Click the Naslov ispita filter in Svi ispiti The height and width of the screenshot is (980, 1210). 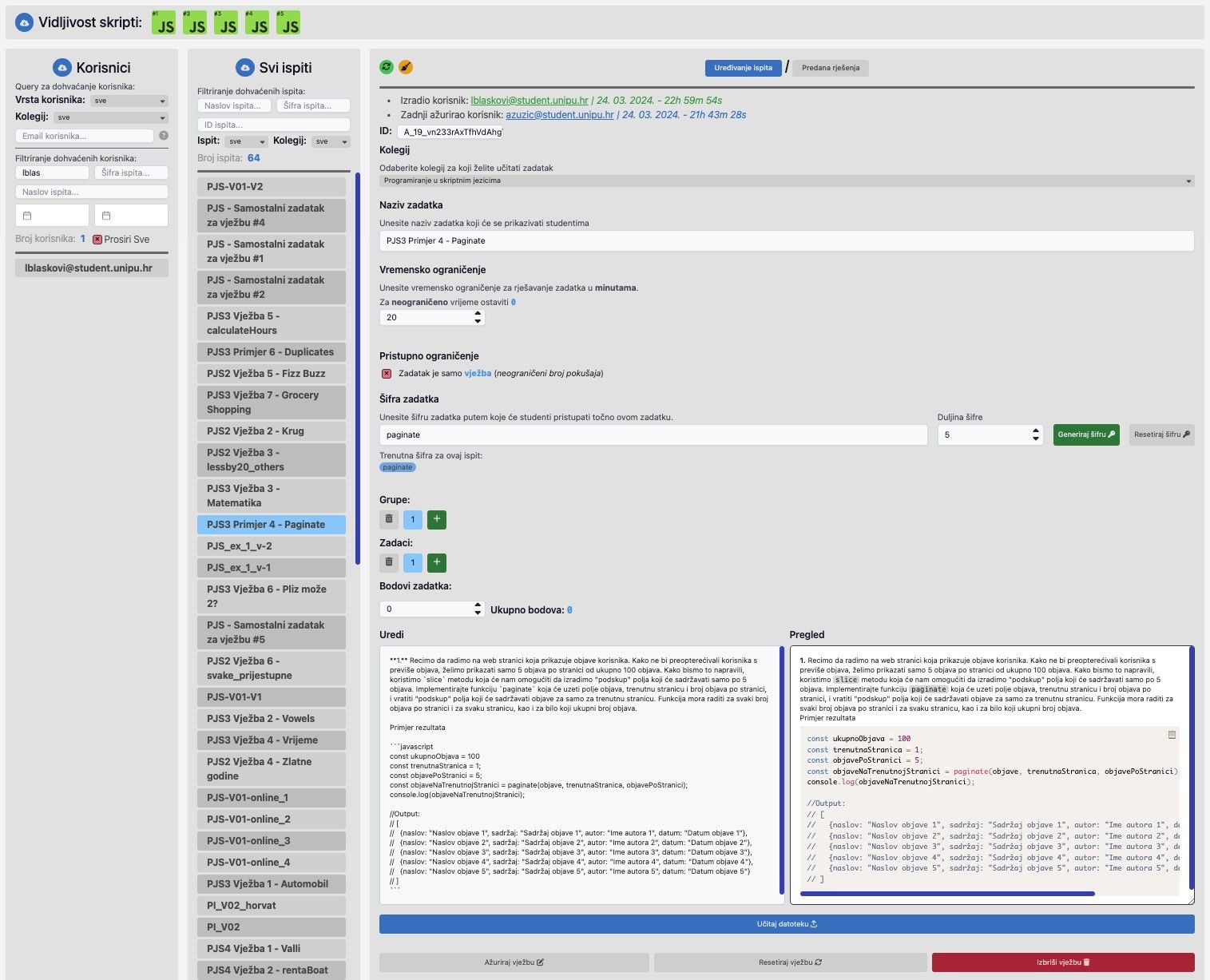click(234, 105)
